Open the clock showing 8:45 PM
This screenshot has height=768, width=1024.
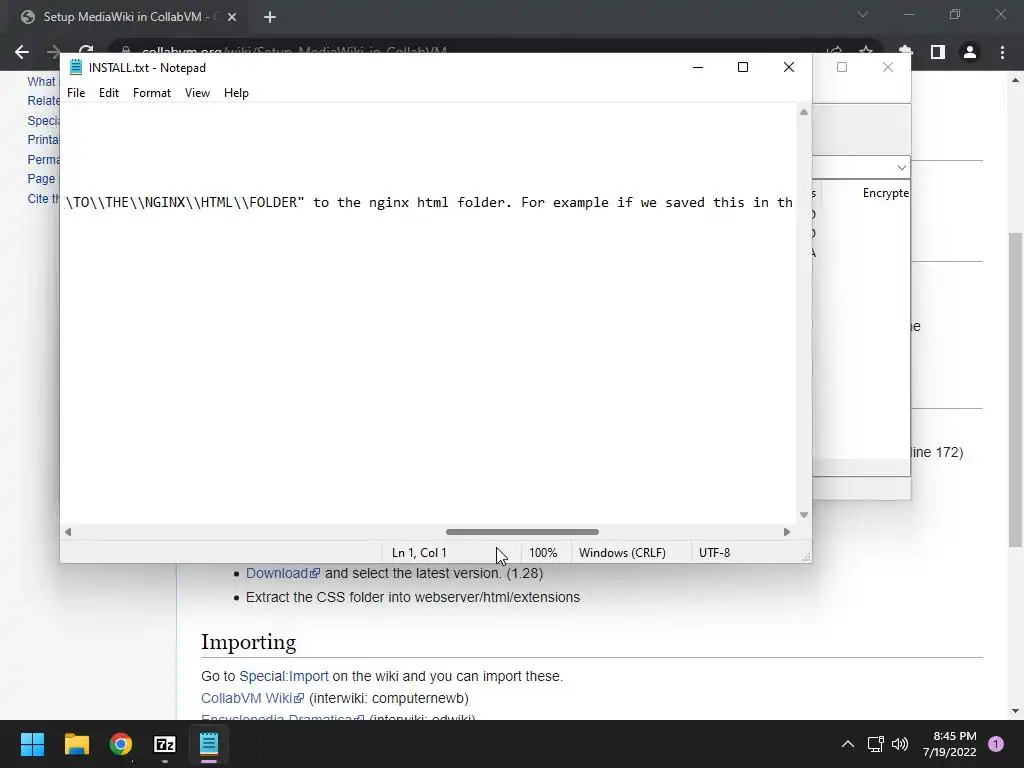tap(950, 744)
